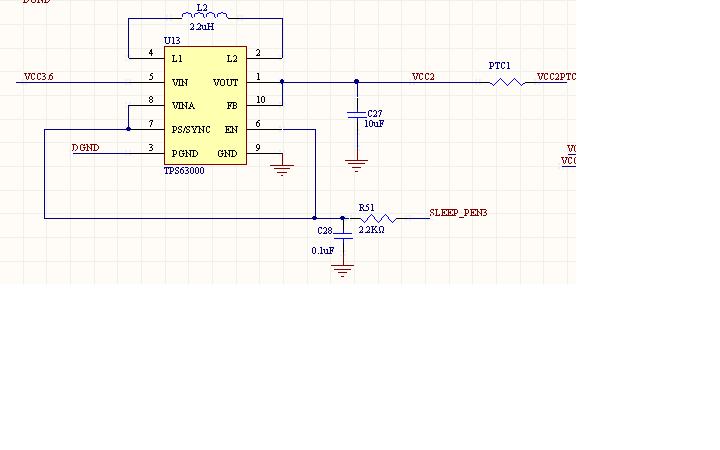The height and width of the screenshot is (450, 720).
Task: Click the L1 pin name on U13
Action: (x=177, y=59)
